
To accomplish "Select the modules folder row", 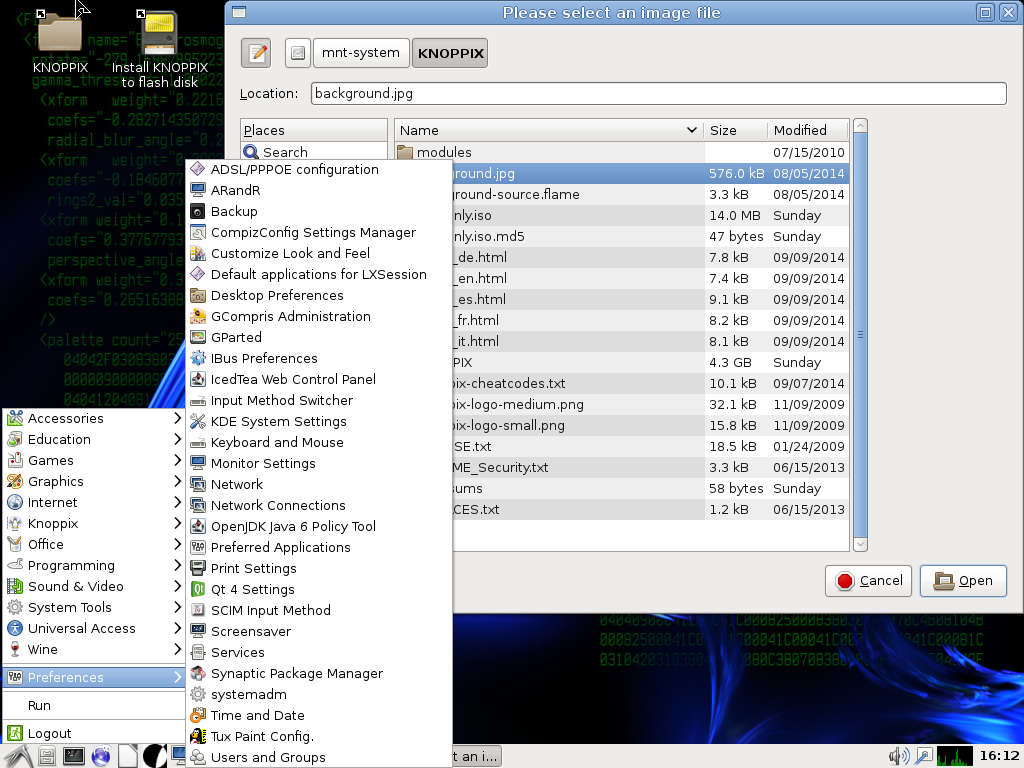I will pos(622,152).
